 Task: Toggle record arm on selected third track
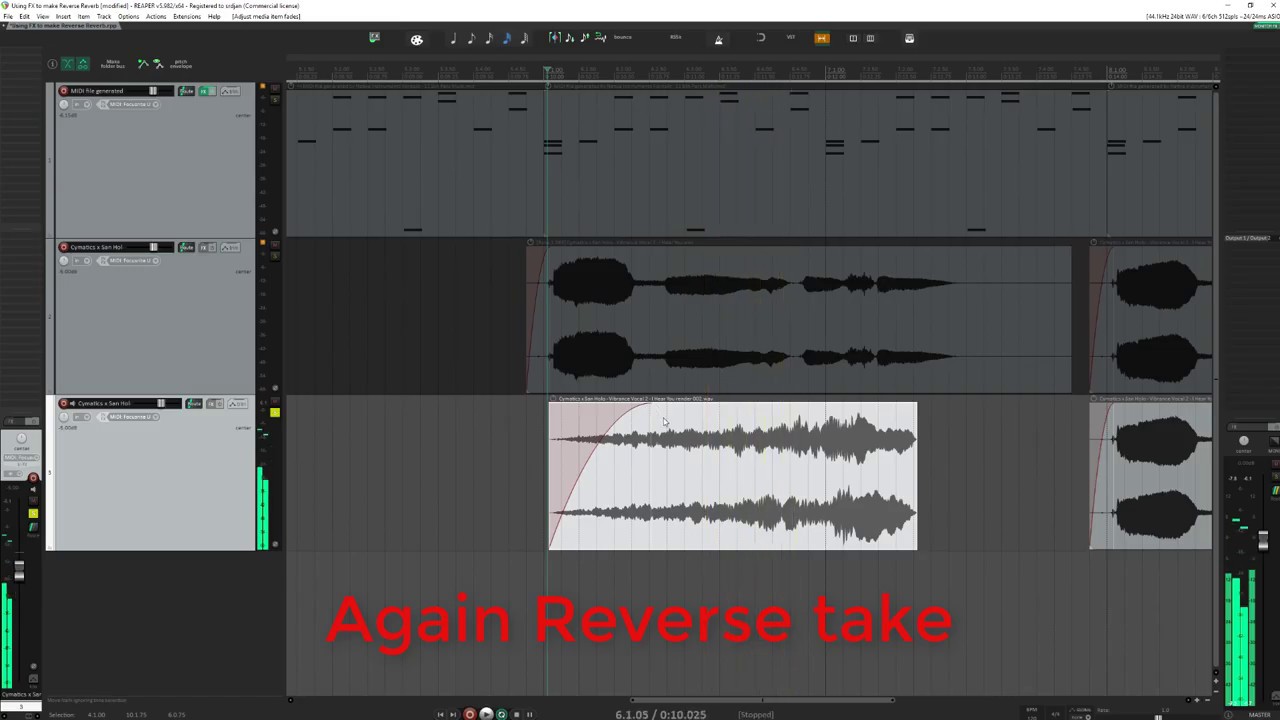click(x=64, y=403)
